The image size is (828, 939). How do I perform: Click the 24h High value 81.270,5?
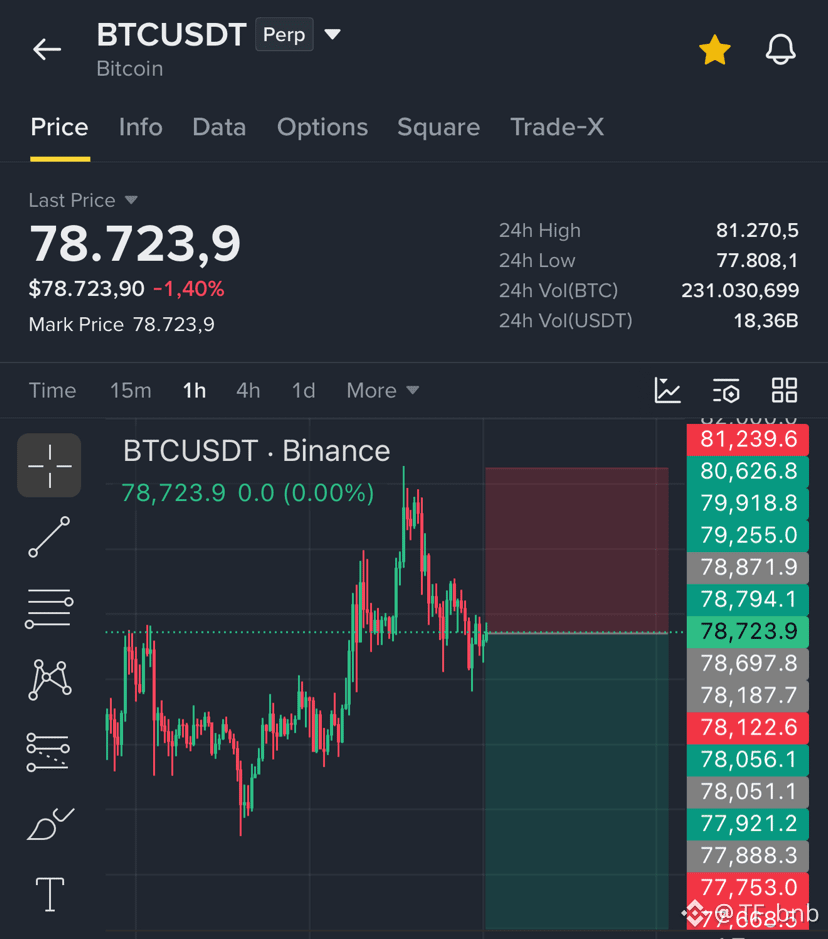click(x=757, y=231)
